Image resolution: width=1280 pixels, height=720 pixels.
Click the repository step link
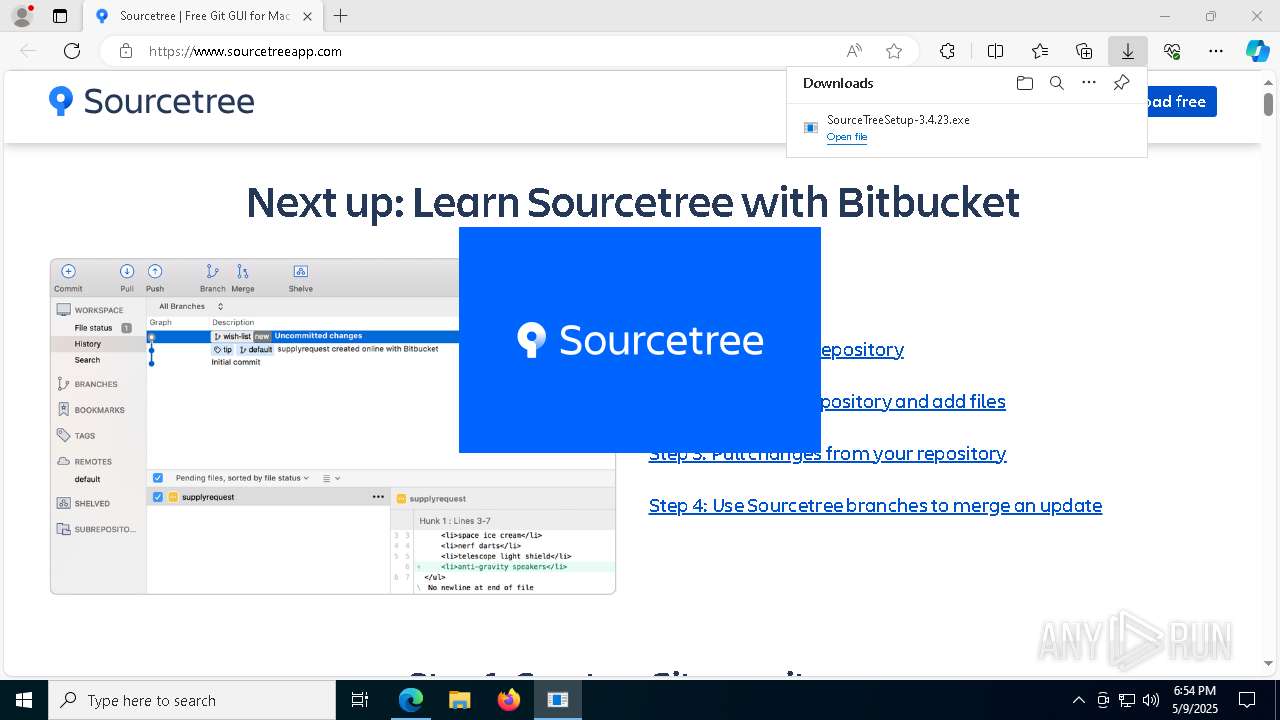(x=862, y=349)
